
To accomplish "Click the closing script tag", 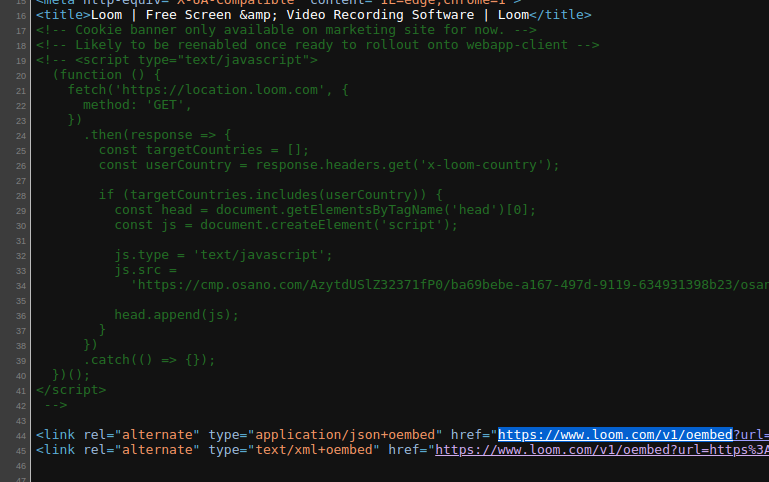I will pyautogui.click(x=70, y=390).
